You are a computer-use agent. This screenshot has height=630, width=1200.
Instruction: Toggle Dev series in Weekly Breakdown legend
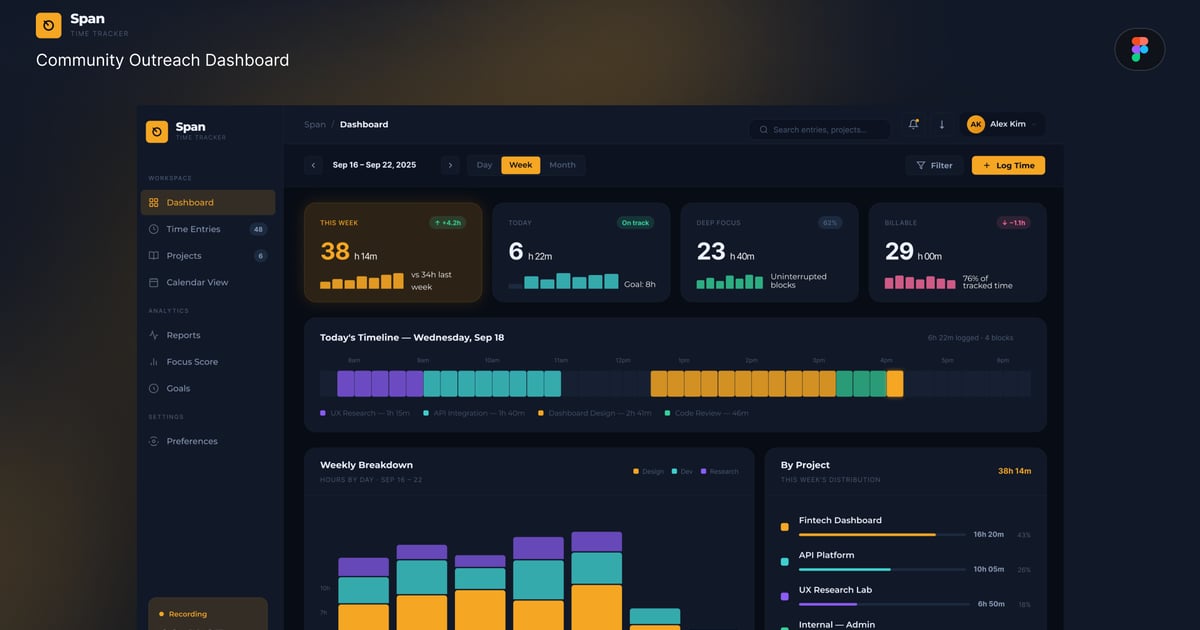click(682, 471)
